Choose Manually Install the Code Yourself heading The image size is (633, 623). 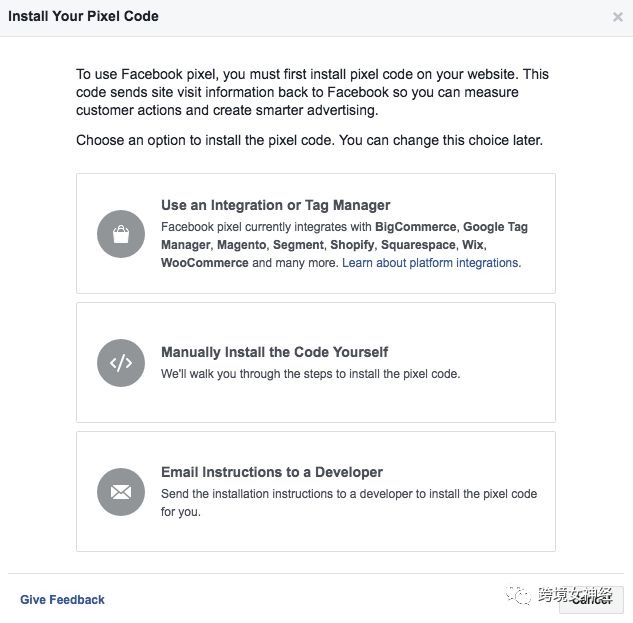tap(274, 352)
